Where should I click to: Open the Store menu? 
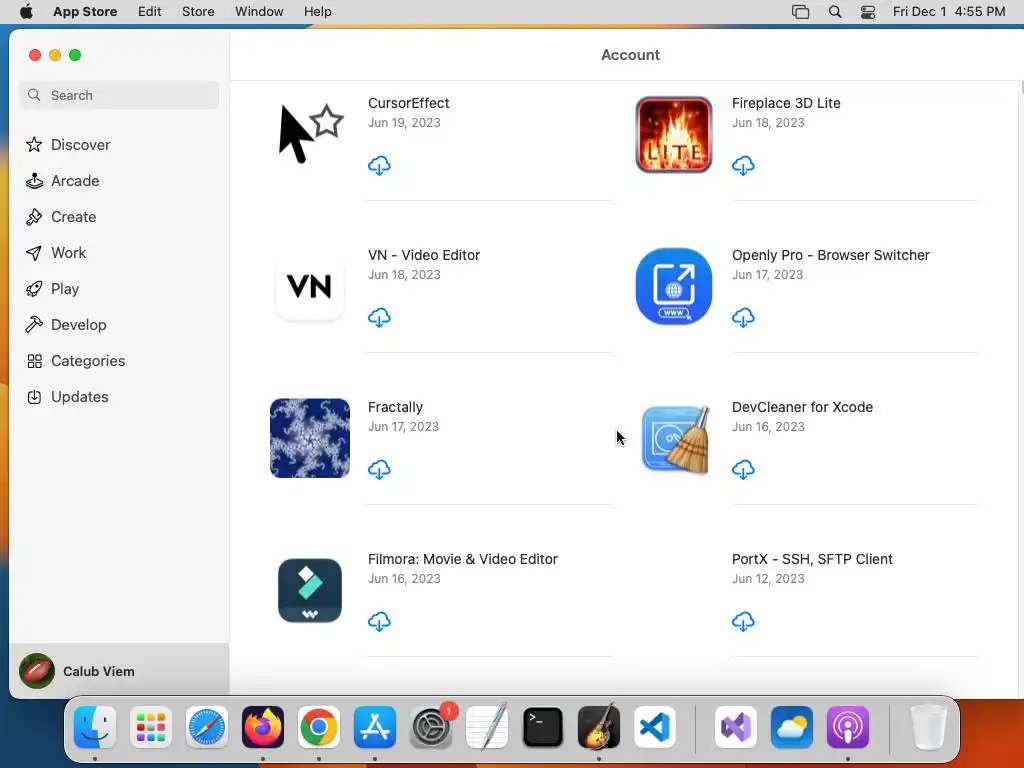198,12
